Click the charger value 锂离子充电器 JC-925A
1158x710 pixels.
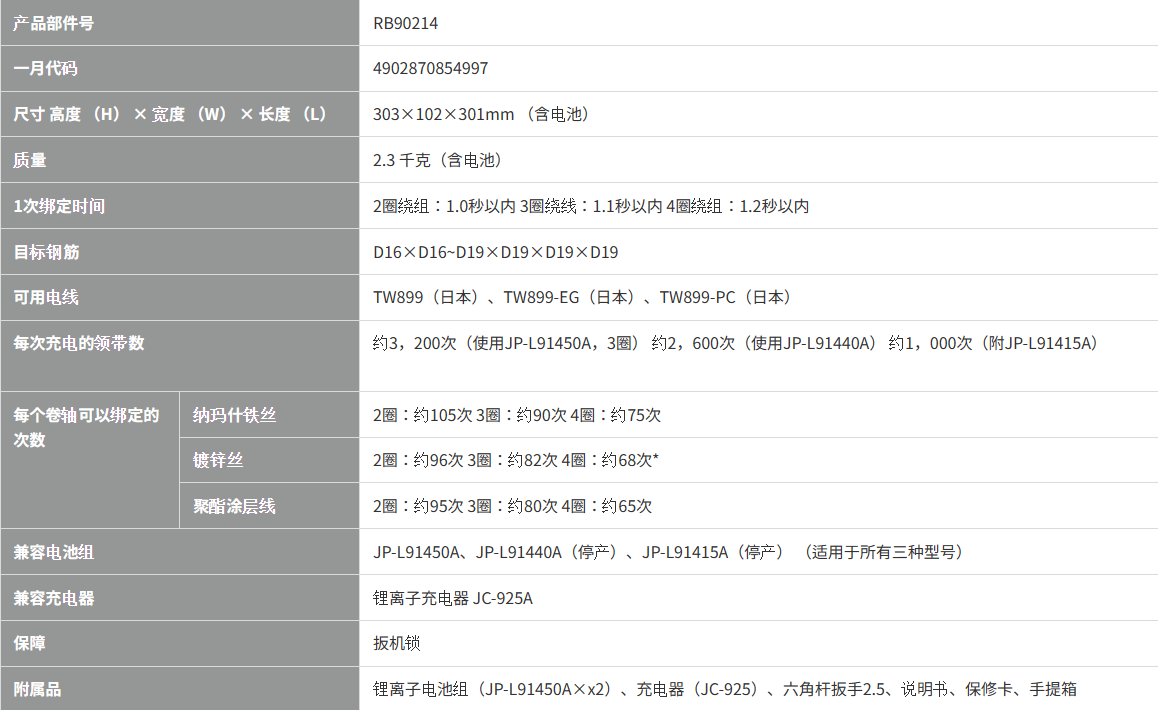pyautogui.click(x=453, y=598)
